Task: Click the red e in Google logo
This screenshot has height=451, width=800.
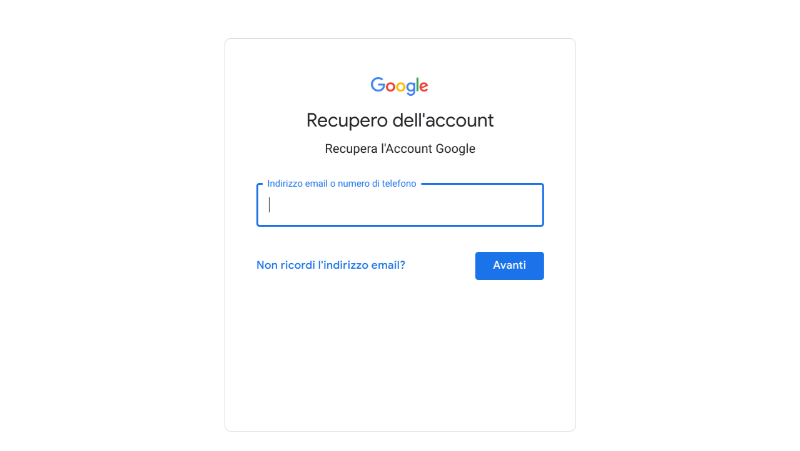Action: (425, 87)
